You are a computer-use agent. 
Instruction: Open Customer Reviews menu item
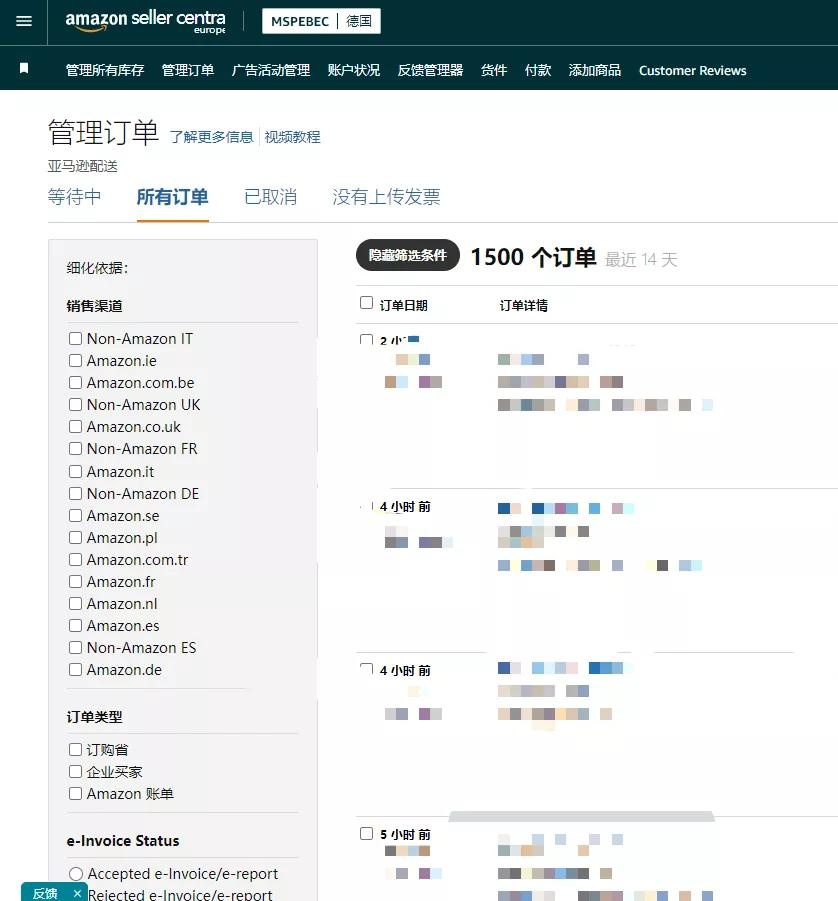click(693, 70)
